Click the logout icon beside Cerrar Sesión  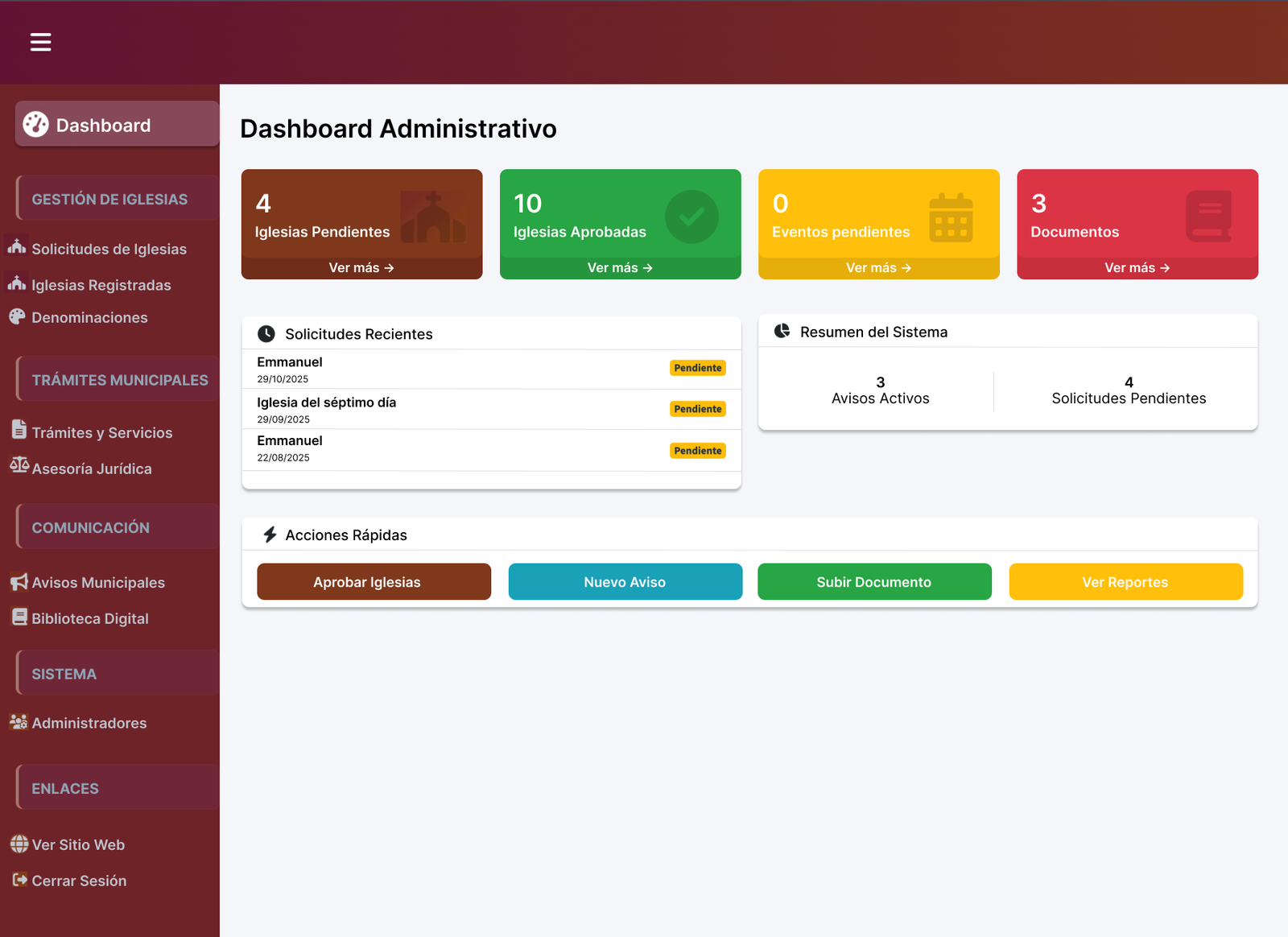click(19, 880)
